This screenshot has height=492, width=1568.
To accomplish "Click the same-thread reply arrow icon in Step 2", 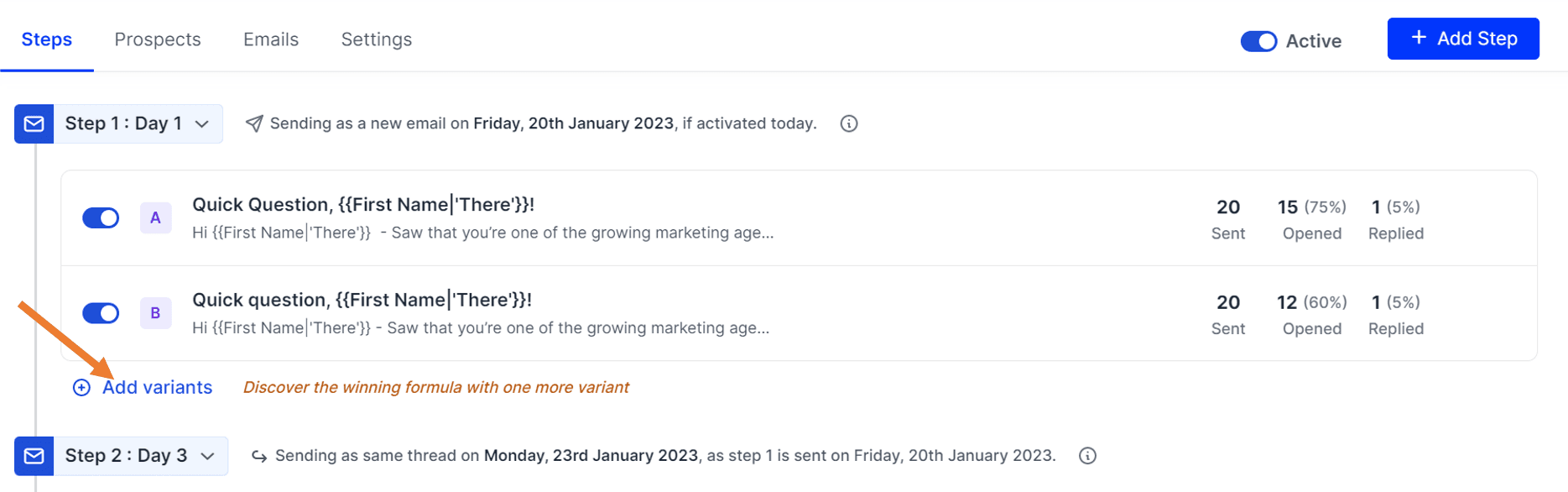I will point(259,457).
